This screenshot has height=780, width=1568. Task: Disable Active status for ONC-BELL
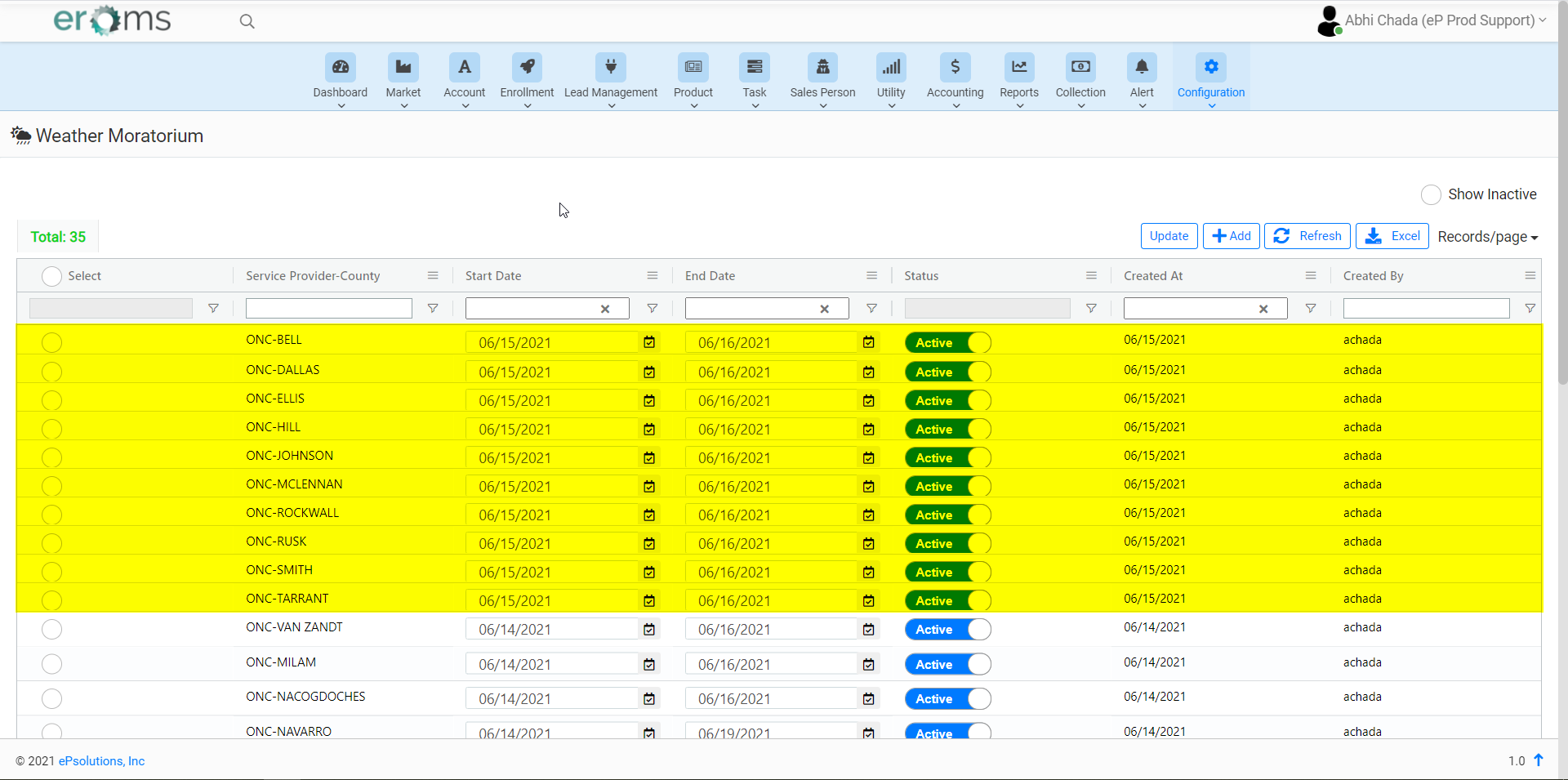[947, 343]
